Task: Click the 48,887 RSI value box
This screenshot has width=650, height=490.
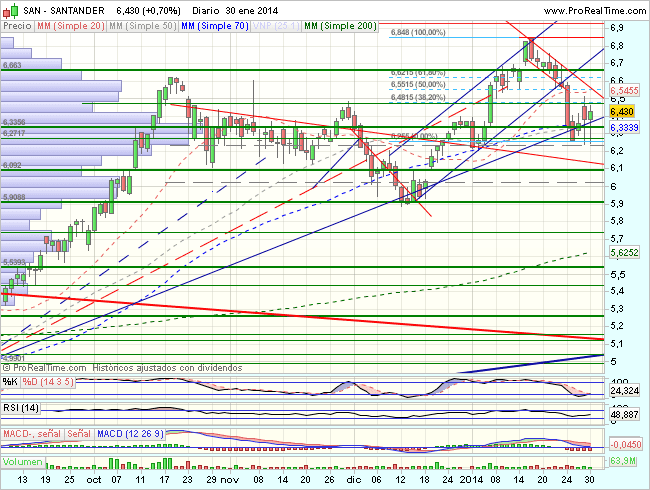Action: coord(625,415)
